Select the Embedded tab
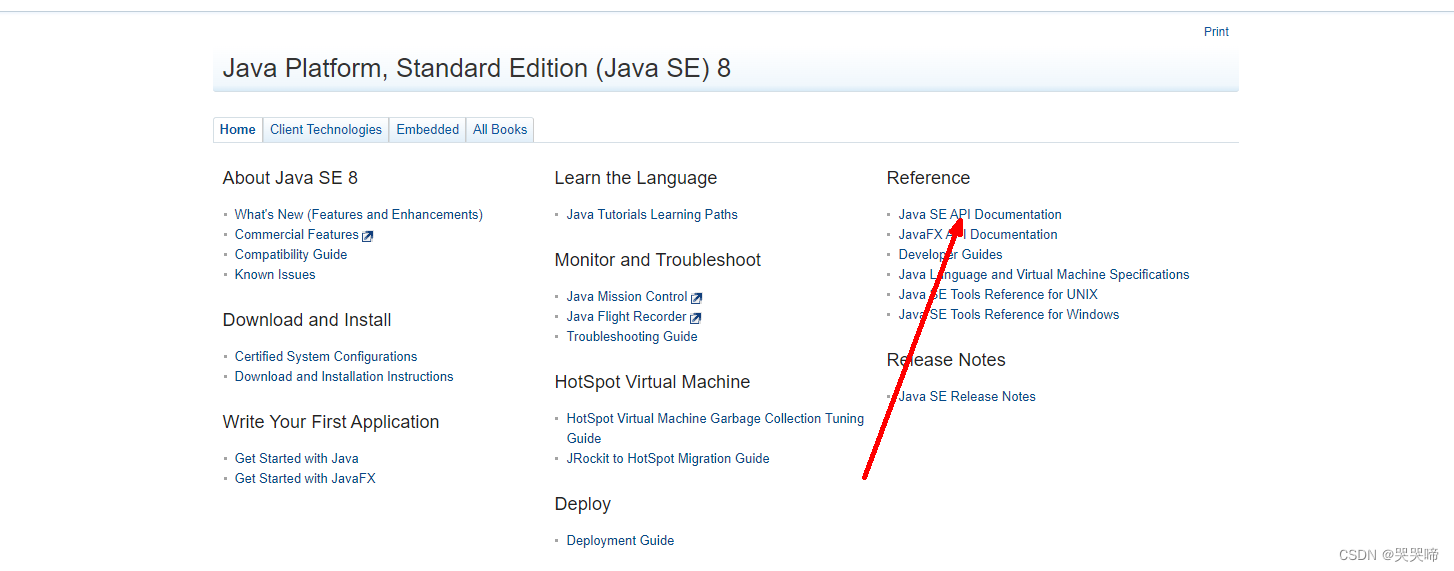 428,130
